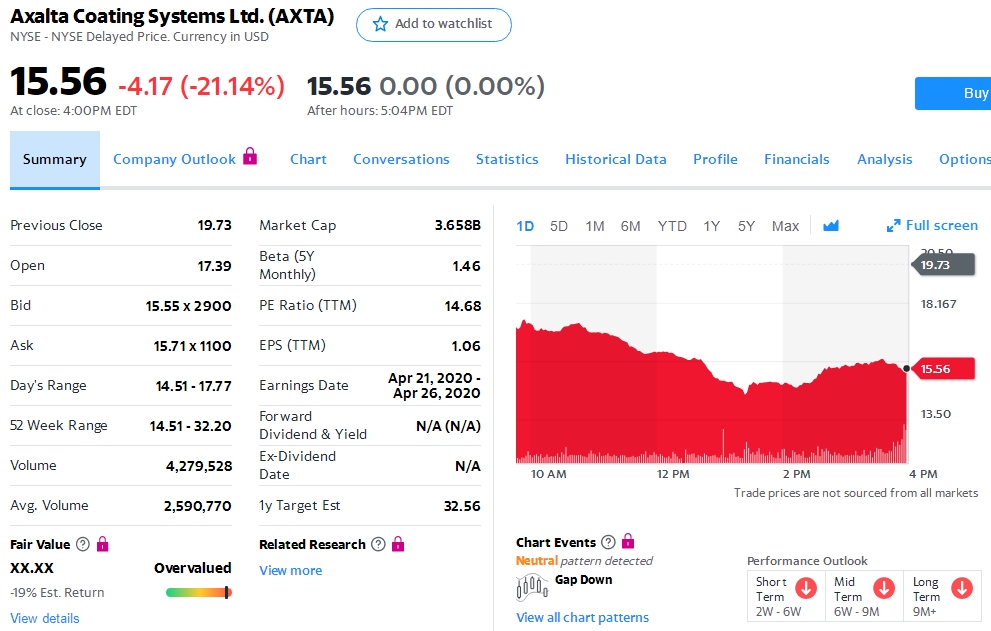Click the Beta value 1.46
Screen dimensions: 991x631
(x=466, y=266)
